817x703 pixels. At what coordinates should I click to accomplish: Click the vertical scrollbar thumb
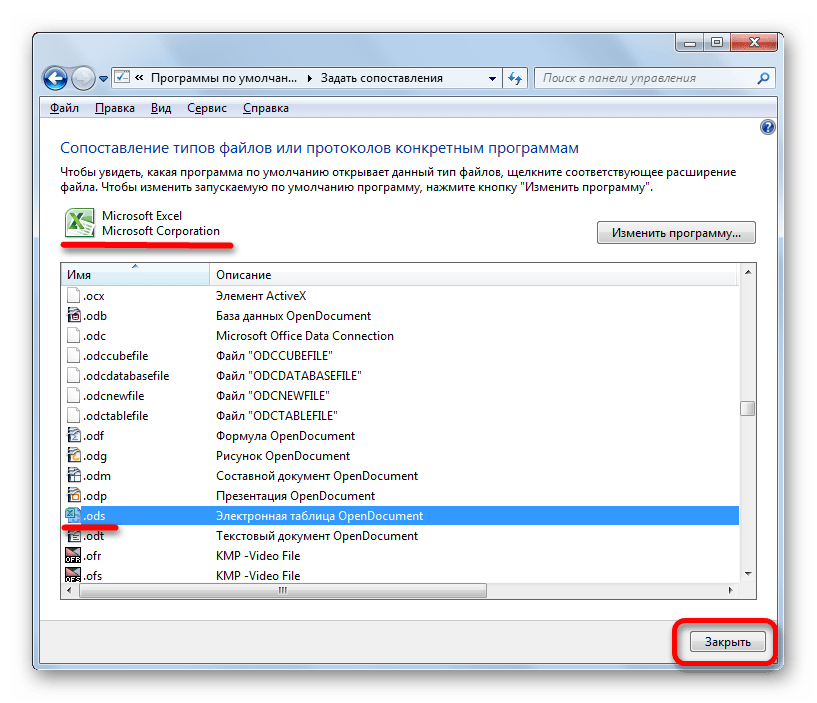[x=748, y=409]
